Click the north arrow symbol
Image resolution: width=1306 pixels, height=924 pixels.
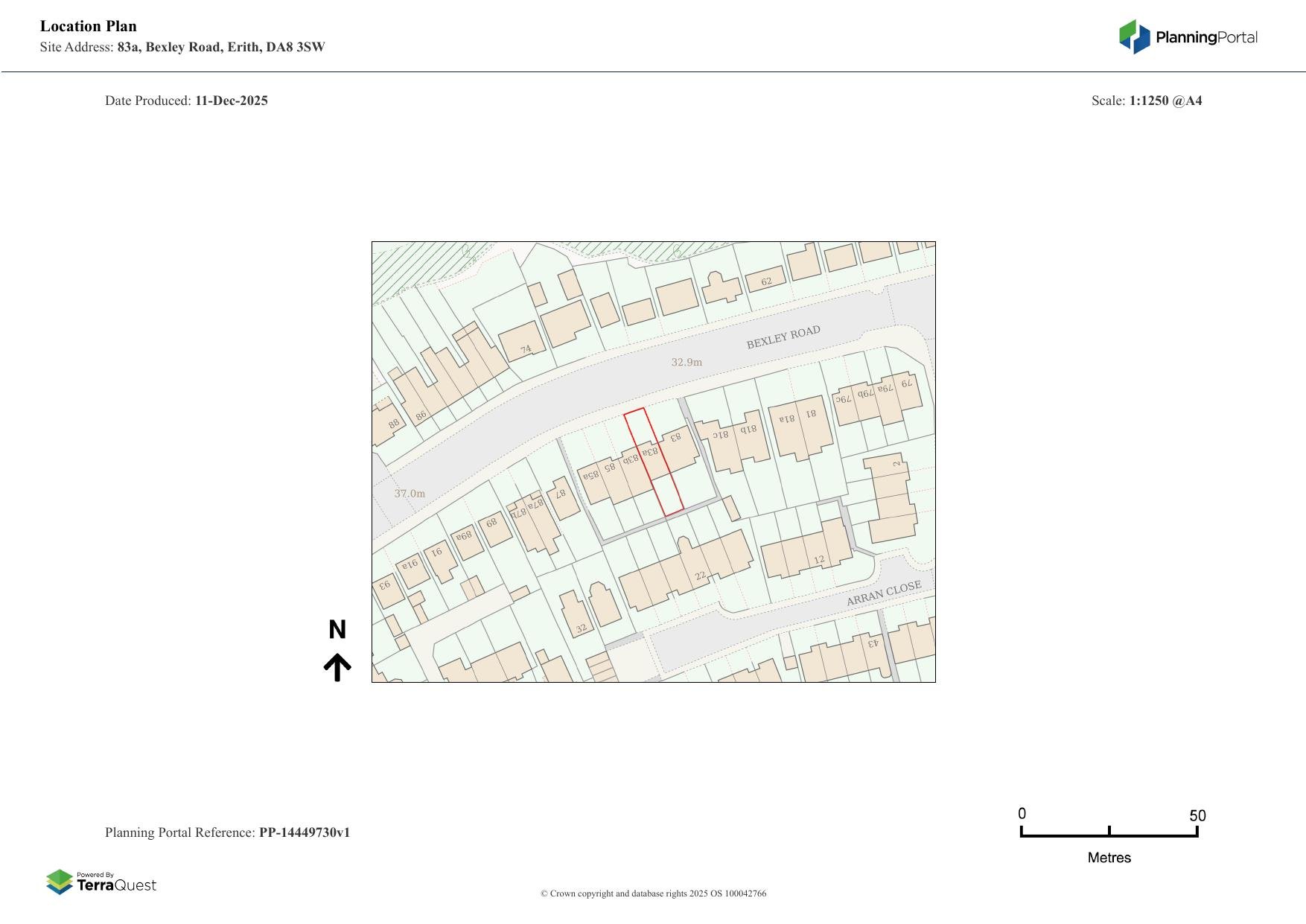click(x=337, y=667)
